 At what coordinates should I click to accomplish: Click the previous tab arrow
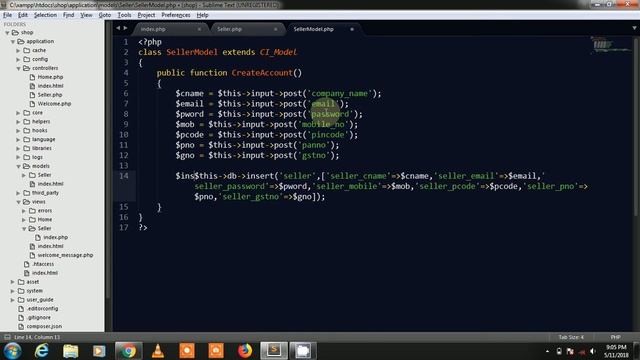click(x=118, y=28)
